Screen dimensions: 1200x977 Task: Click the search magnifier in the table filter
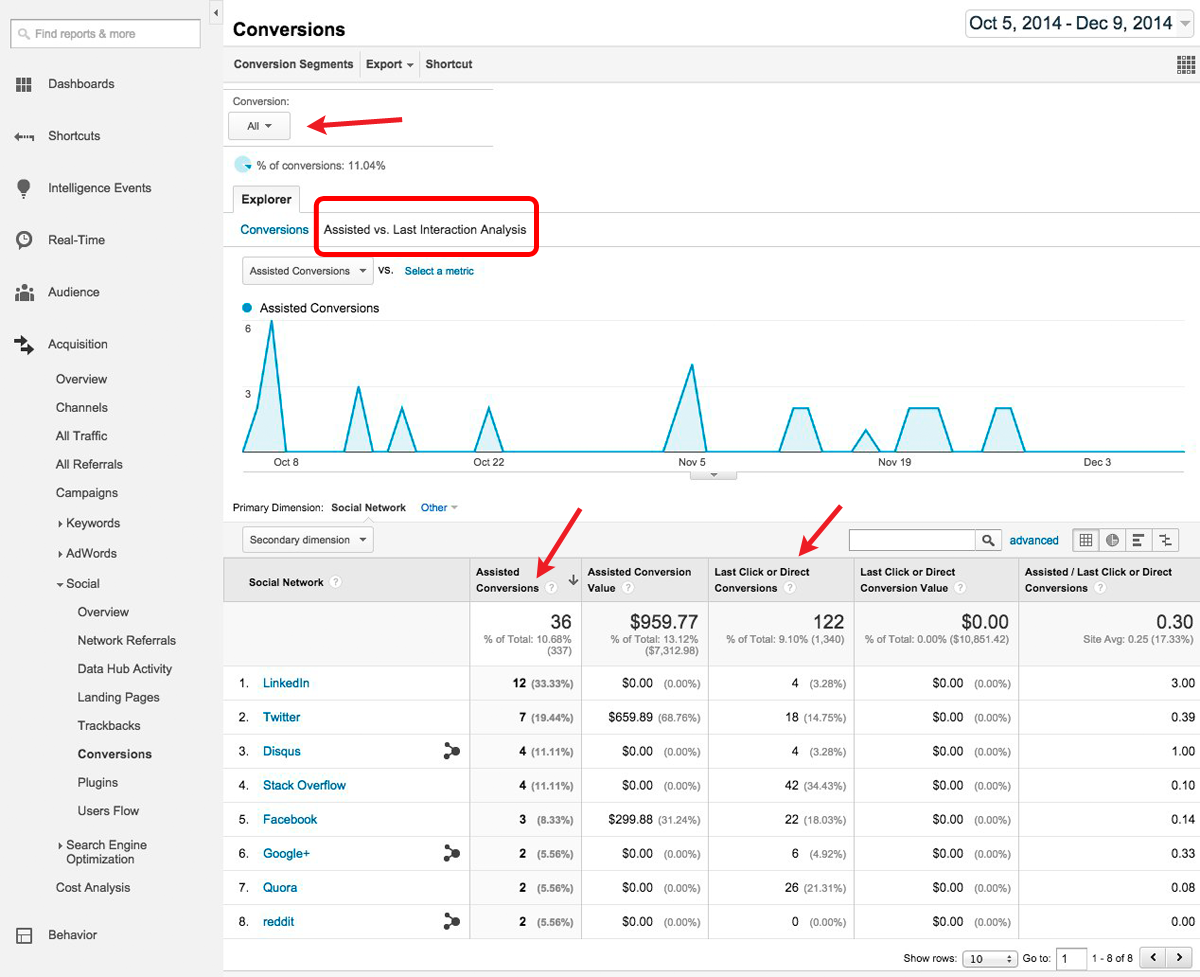click(988, 539)
